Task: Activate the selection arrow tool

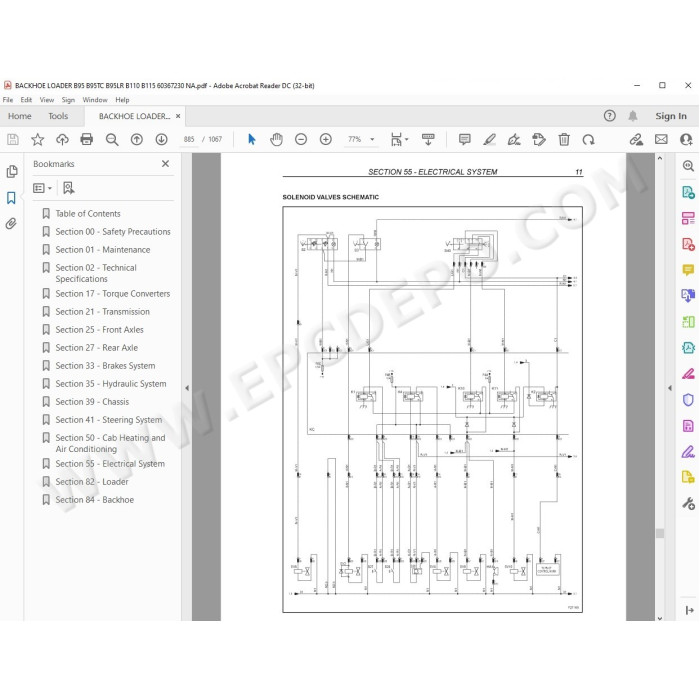Action: [251, 140]
